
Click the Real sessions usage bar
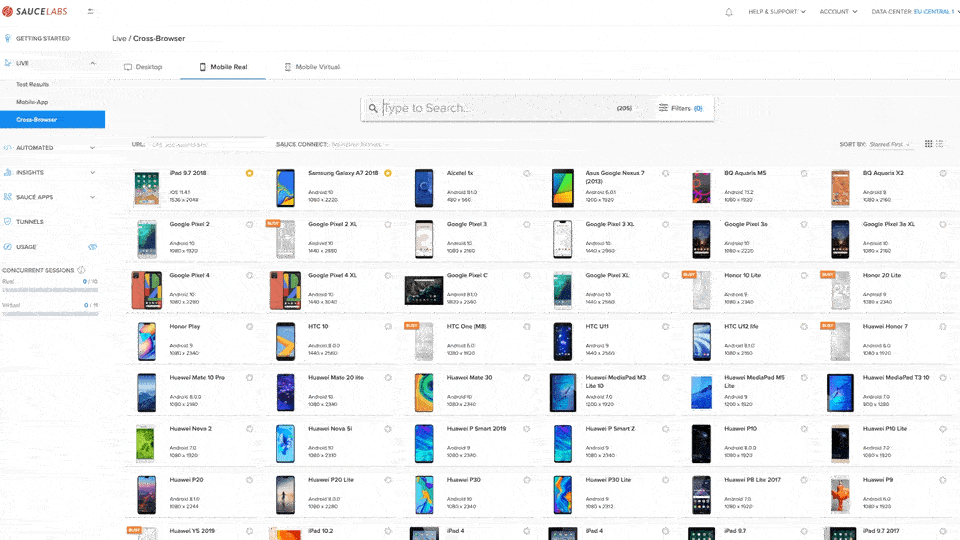pyautogui.click(x=50, y=290)
